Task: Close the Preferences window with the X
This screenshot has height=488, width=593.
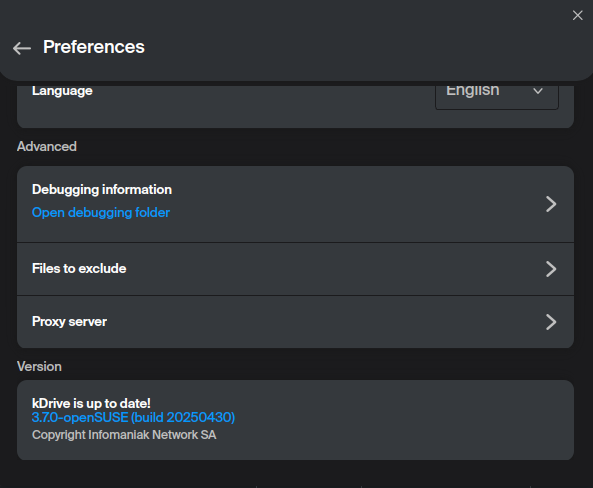Action: coord(577,16)
